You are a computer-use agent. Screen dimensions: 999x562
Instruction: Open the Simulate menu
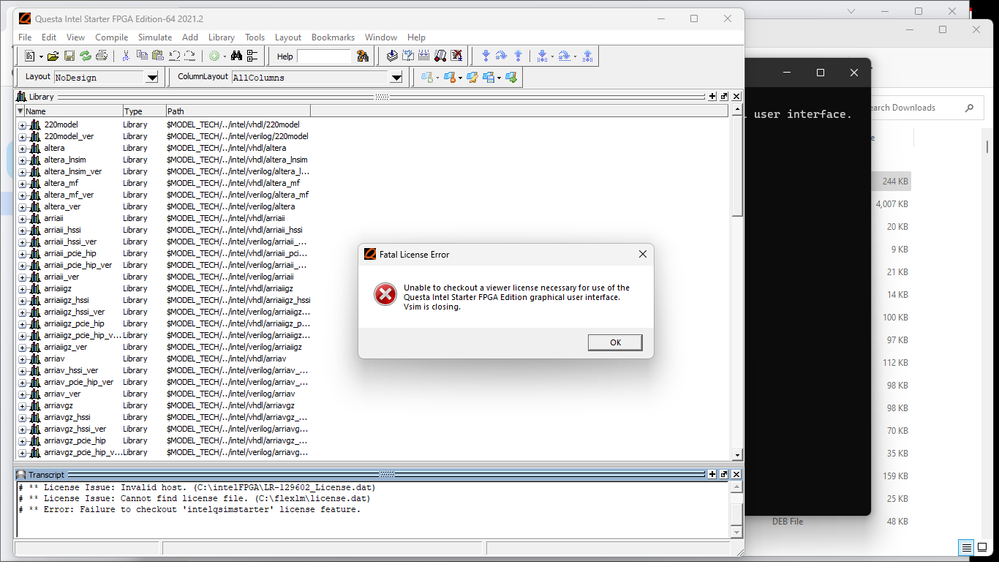155,38
